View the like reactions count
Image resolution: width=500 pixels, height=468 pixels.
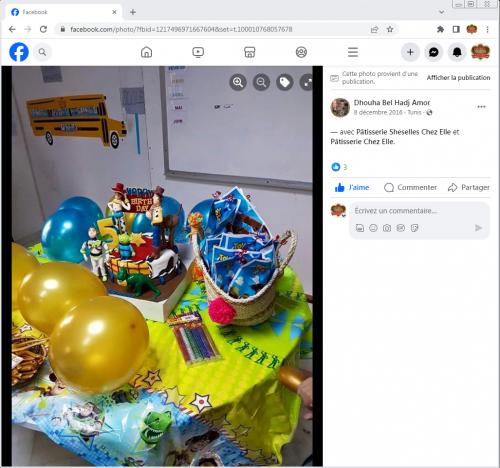coord(339,167)
